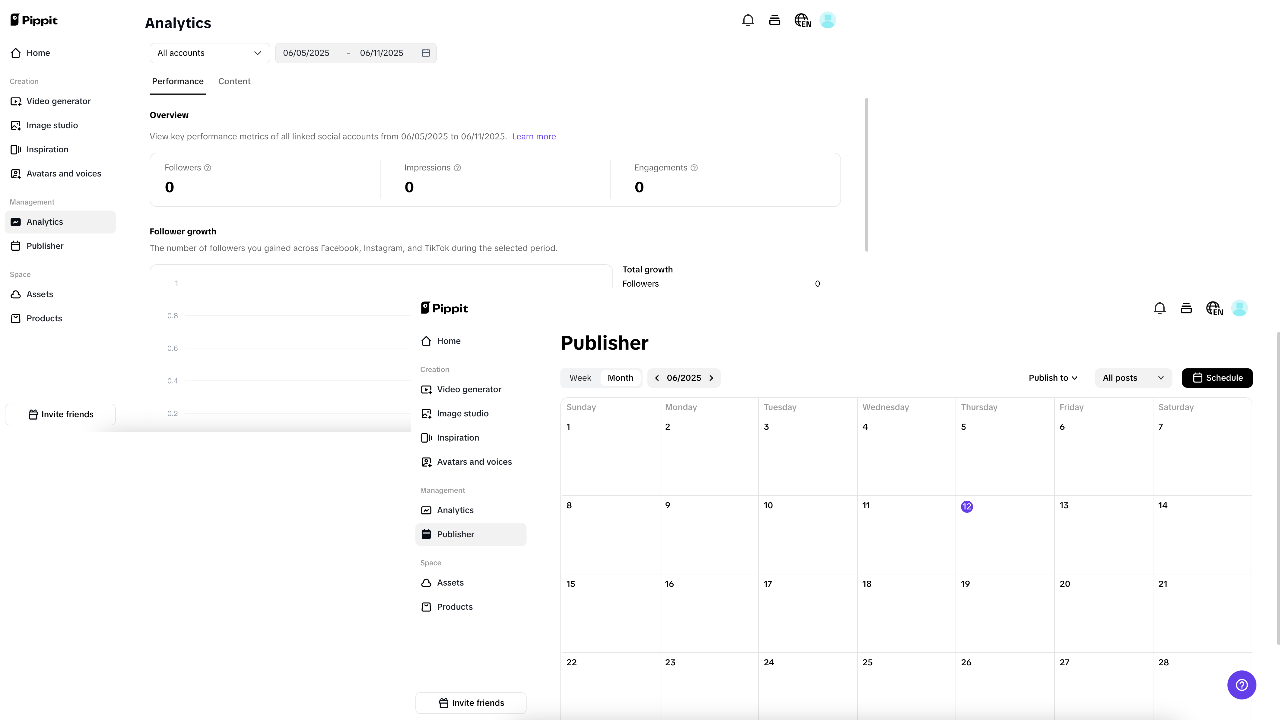Switch to the Content tab
Viewport: 1280px width, 720px height.
[234, 81]
